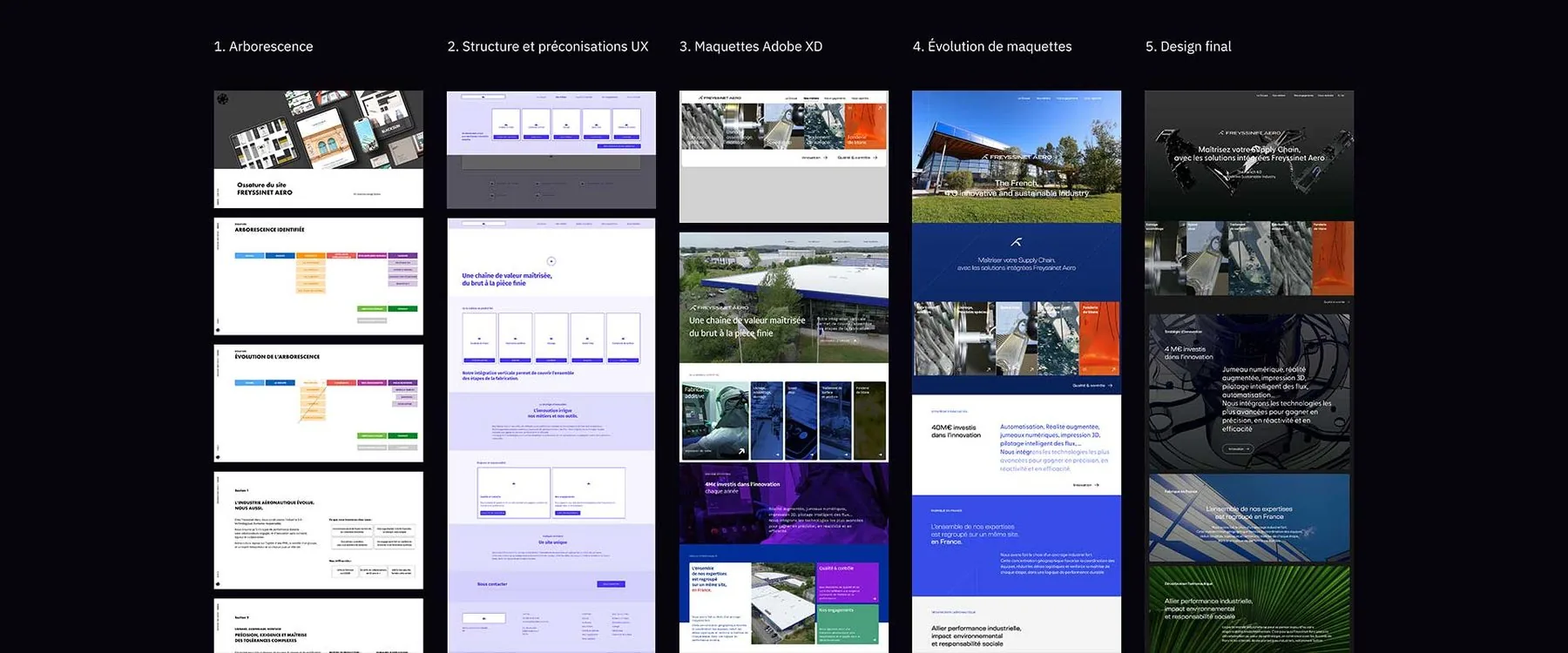1568x653 pixels.
Task: Open the "ARBORESCENCE IDENTIFIÉE" slide
Action: point(319,276)
